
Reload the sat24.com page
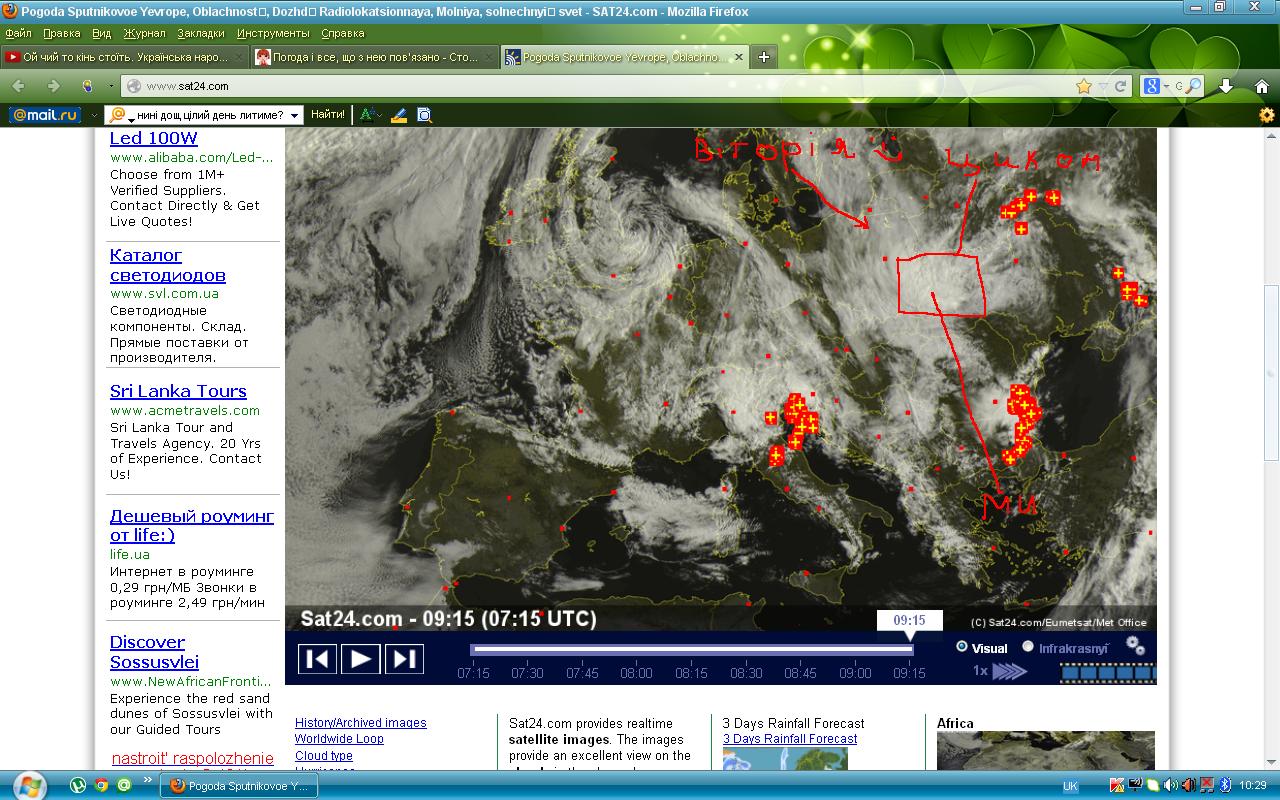click(1120, 86)
